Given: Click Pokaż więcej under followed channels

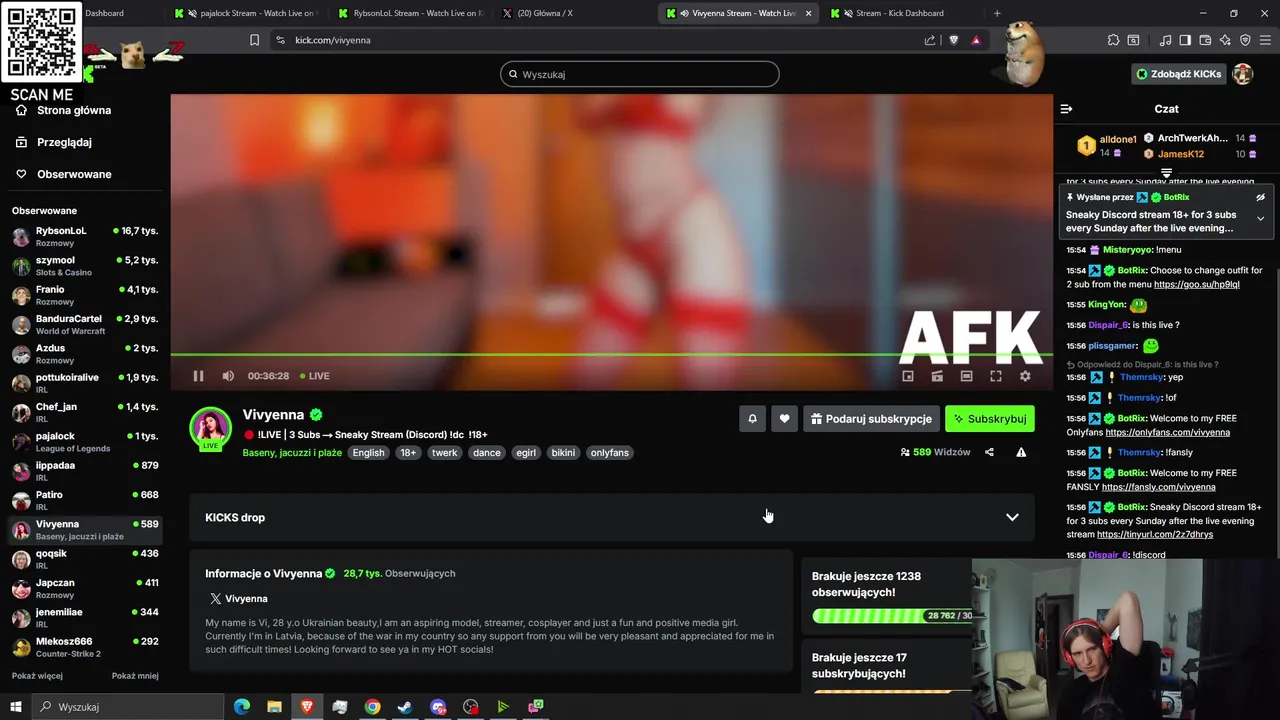Looking at the screenshot, I should point(37,676).
